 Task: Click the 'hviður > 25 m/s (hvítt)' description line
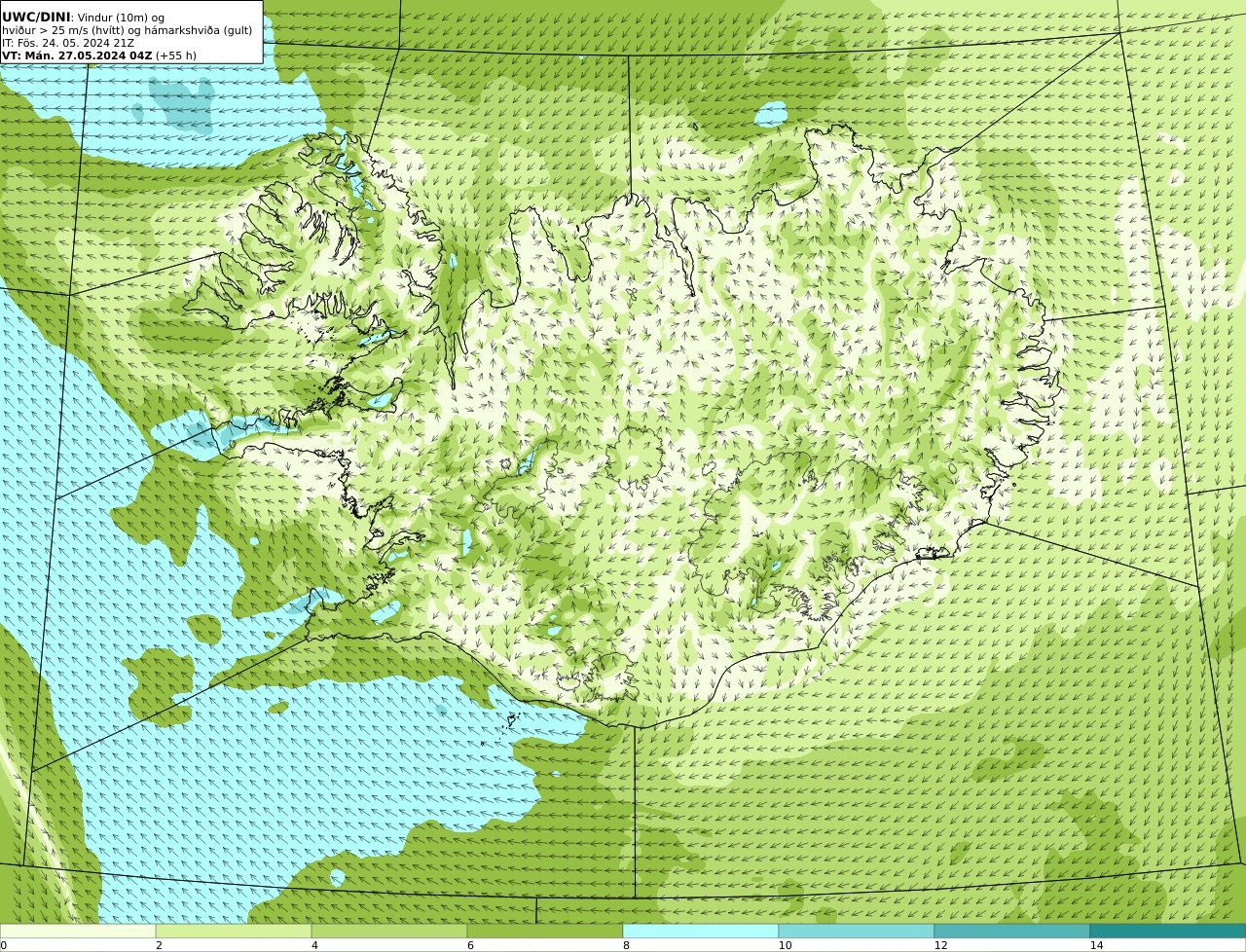[127, 30]
